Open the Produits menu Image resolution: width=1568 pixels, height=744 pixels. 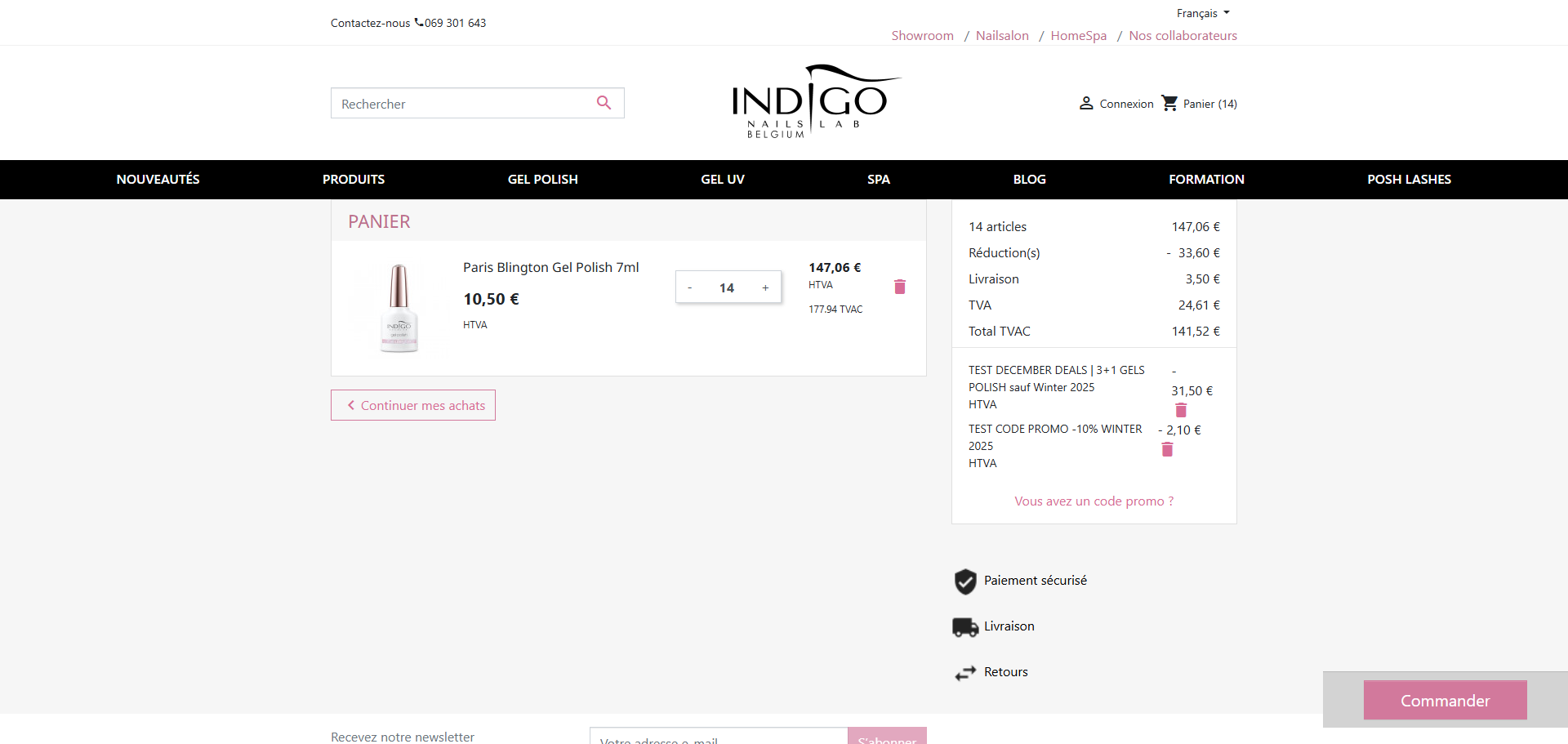pos(354,180)
